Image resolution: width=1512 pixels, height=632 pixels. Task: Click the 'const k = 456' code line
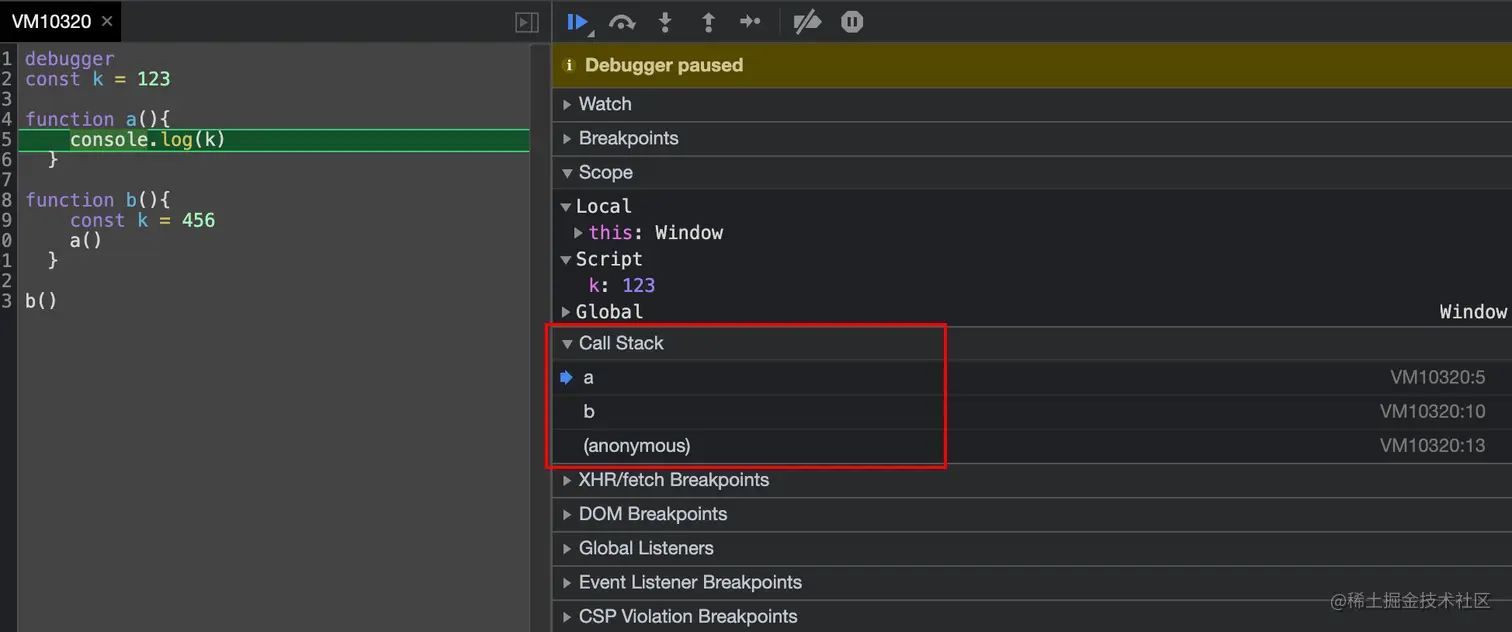142,220
